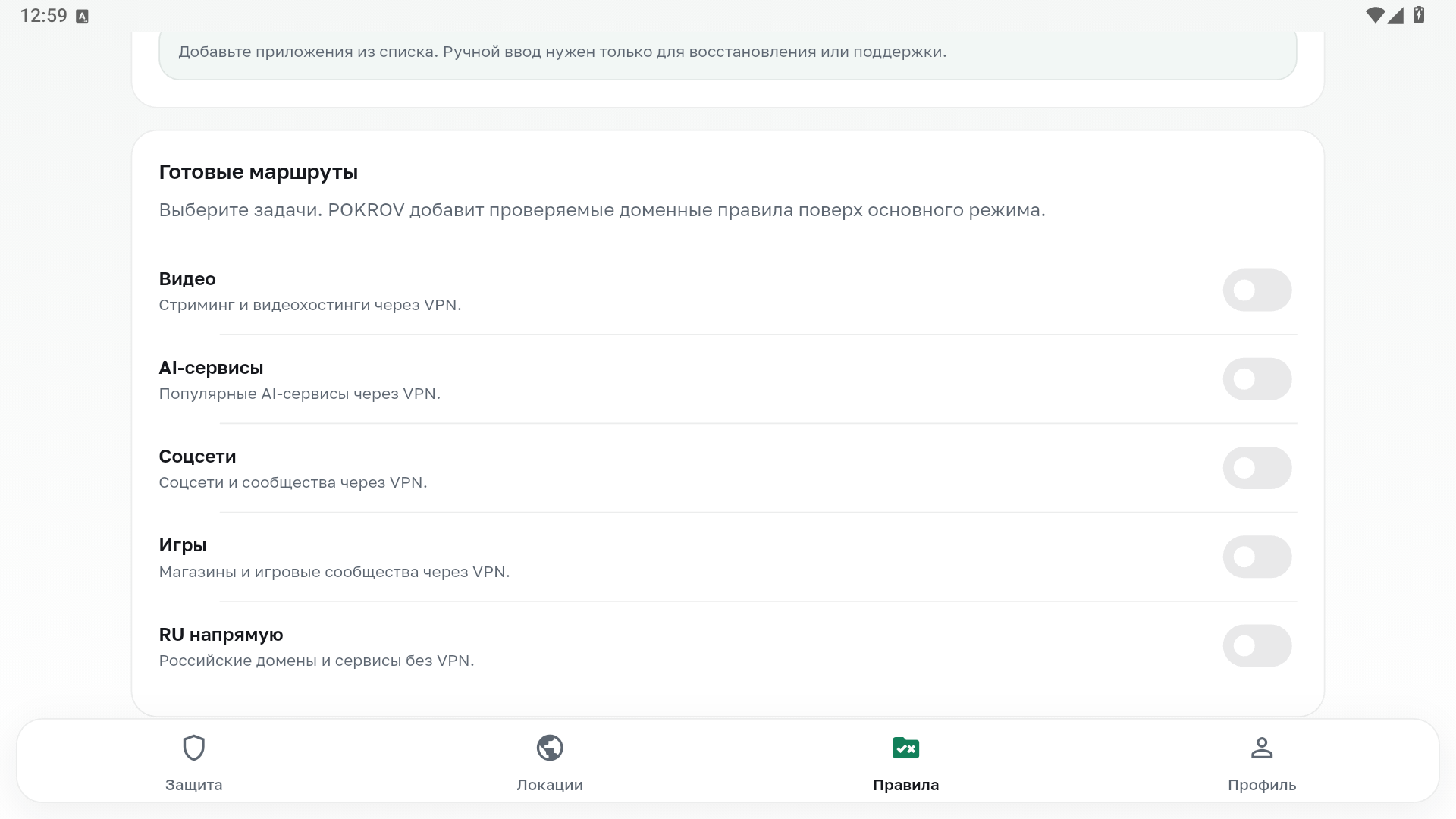Tap 'Соцсети и сообщества через VPN.' description
Screen dimensions: 1456x819
pos(293,482)
